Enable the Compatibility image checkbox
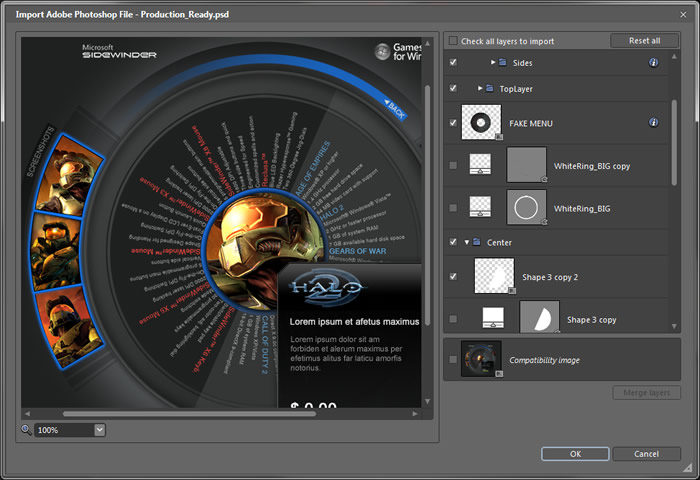The width and height of the screenshot is (700, 480). (x=453, y=359)
